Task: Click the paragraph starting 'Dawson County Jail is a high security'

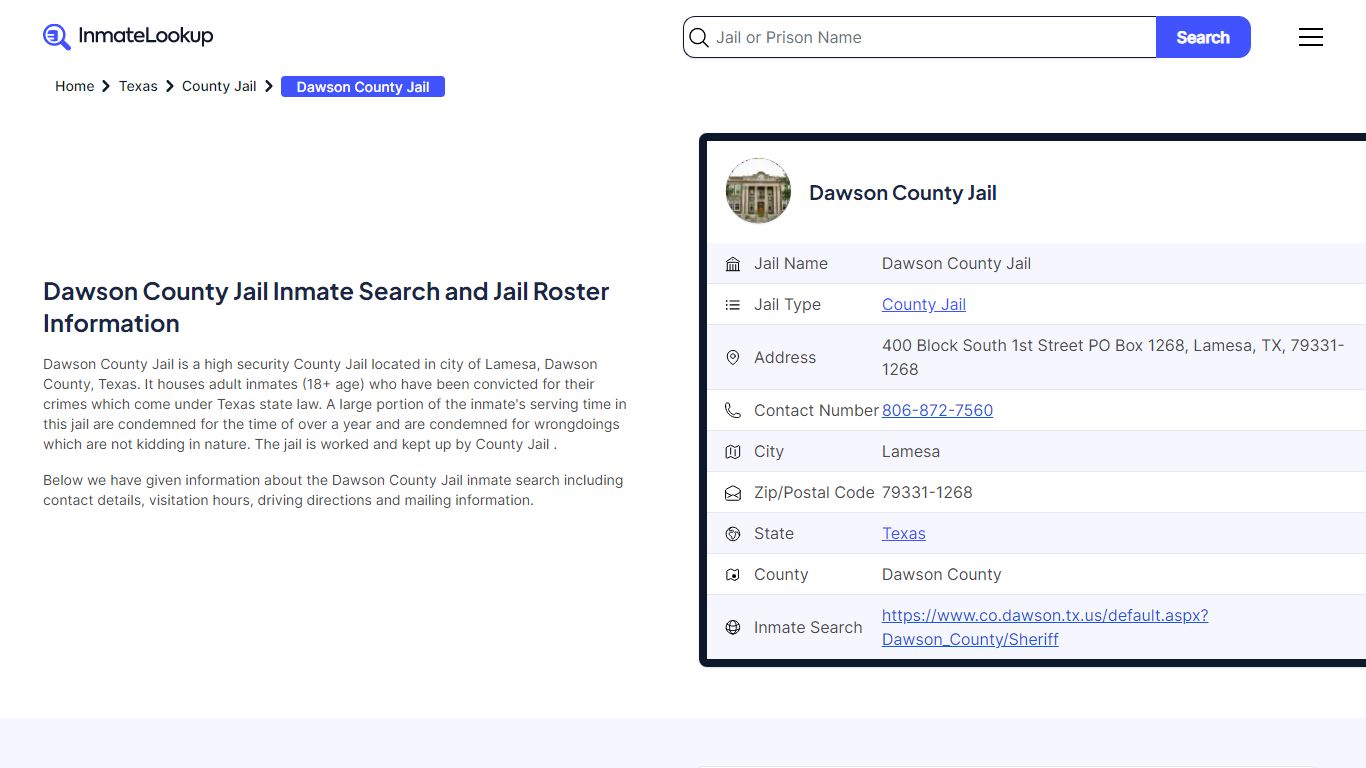Action: point(335,404)
